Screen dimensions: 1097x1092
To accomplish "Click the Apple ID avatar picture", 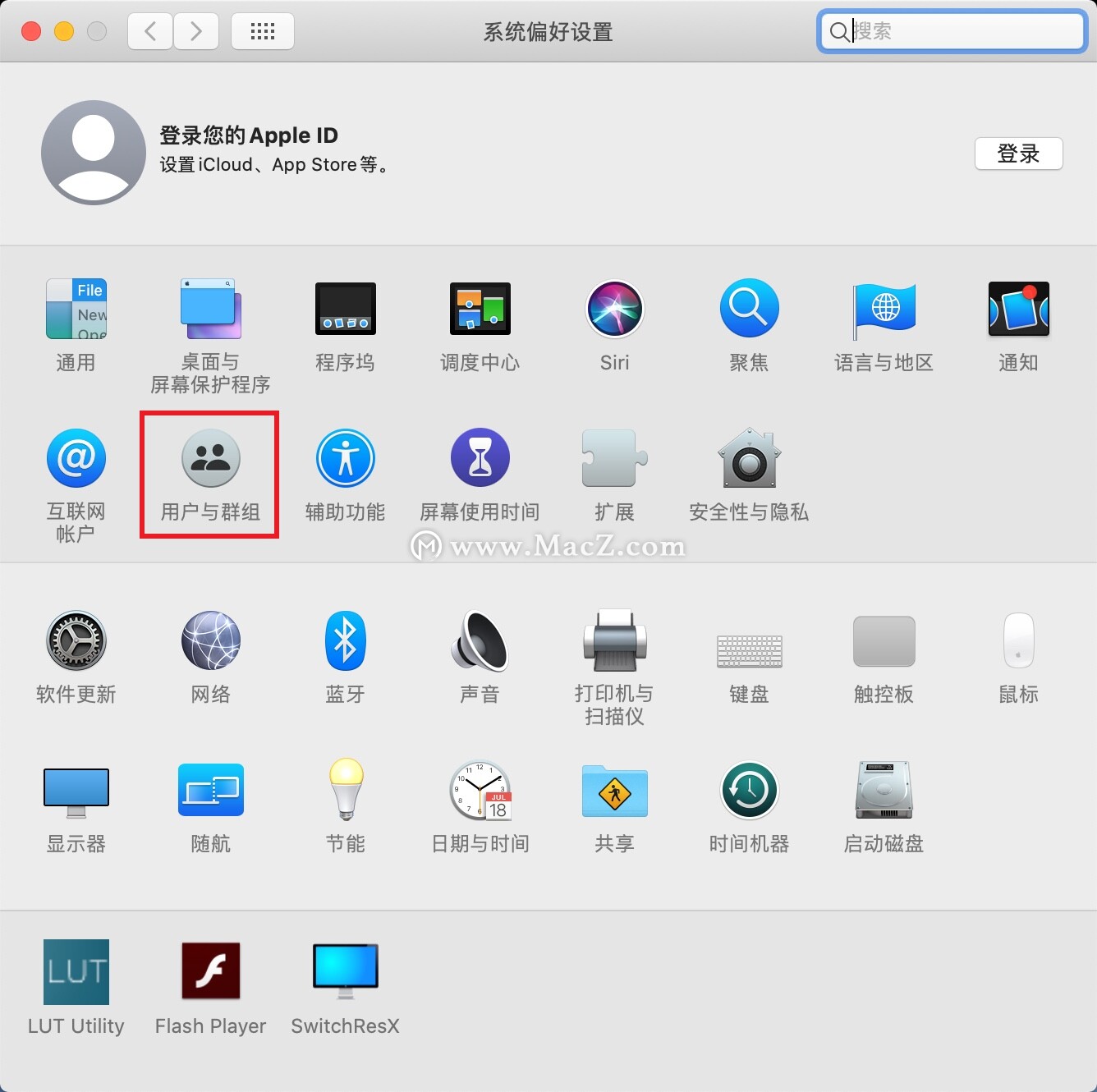I will coord(94,153).
